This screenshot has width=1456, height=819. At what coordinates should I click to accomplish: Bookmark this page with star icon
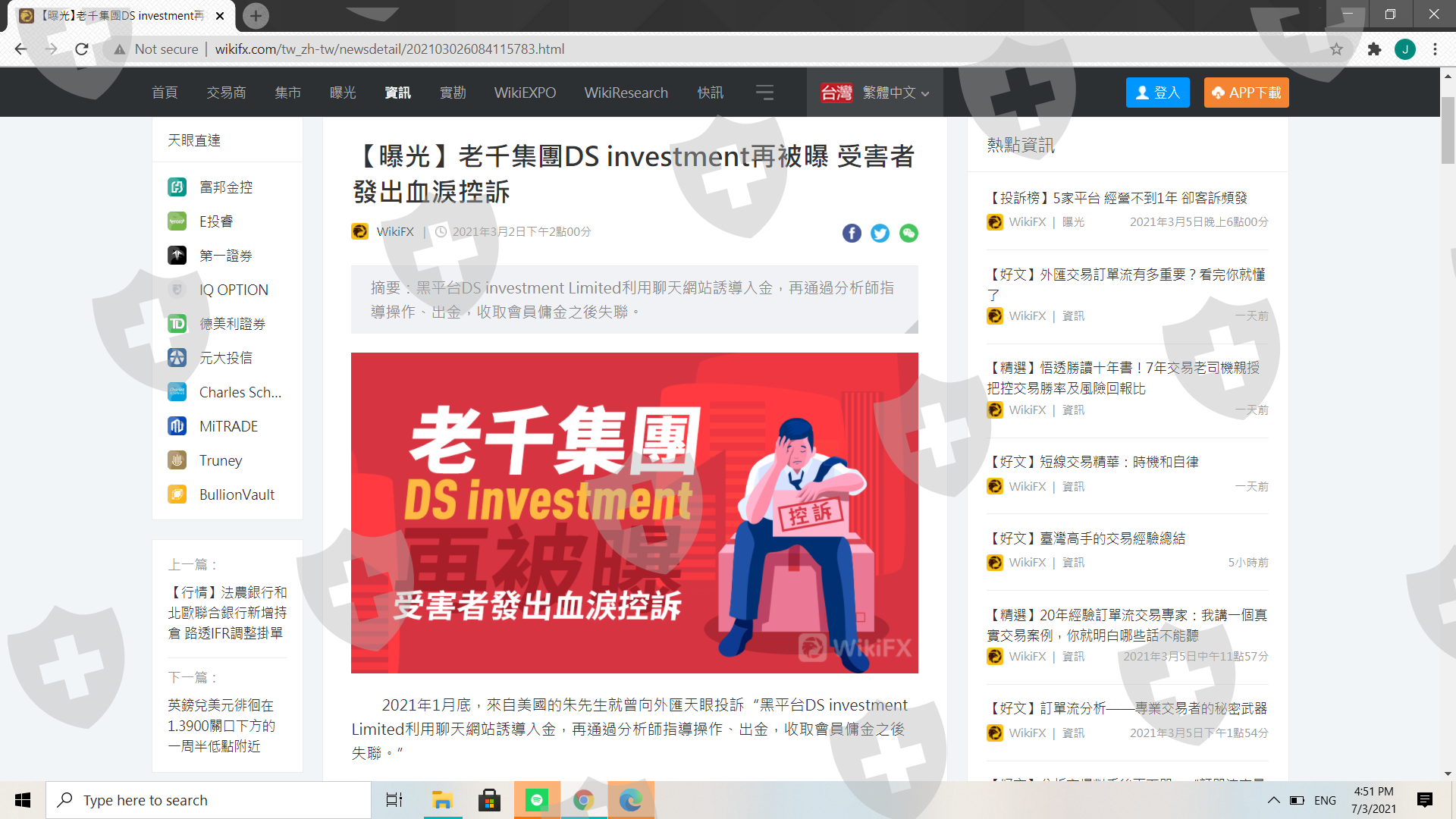1336,49
